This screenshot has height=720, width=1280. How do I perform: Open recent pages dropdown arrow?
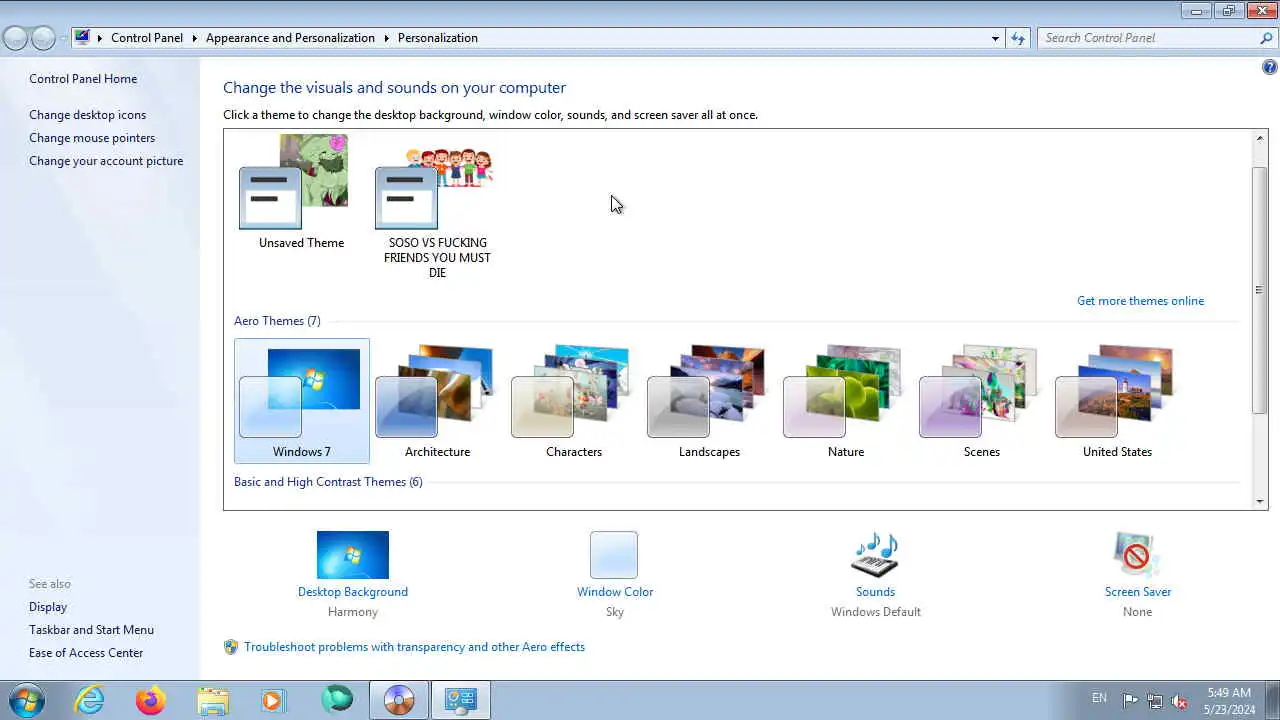[x=63, y=38]
